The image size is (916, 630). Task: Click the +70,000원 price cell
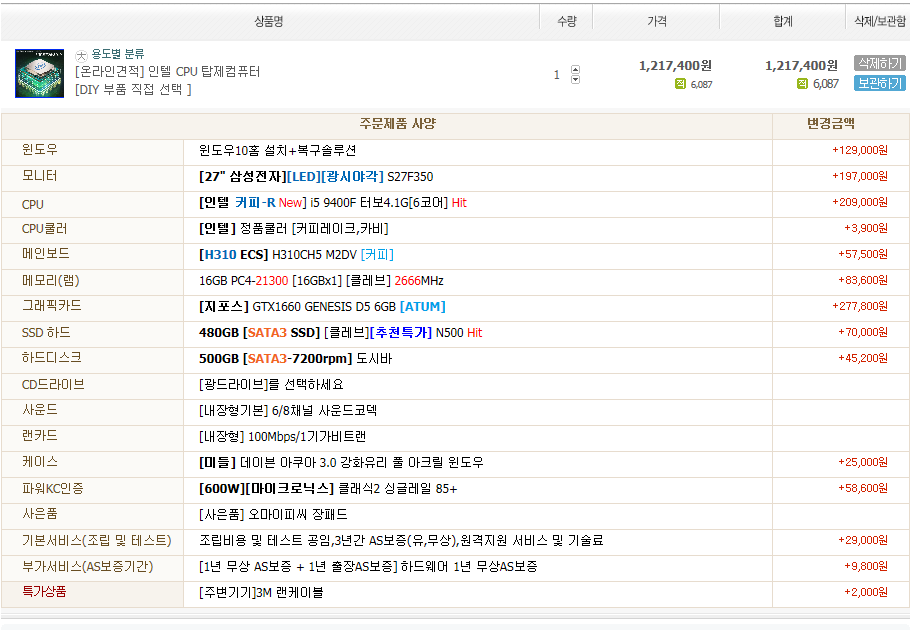pos(863,332)
